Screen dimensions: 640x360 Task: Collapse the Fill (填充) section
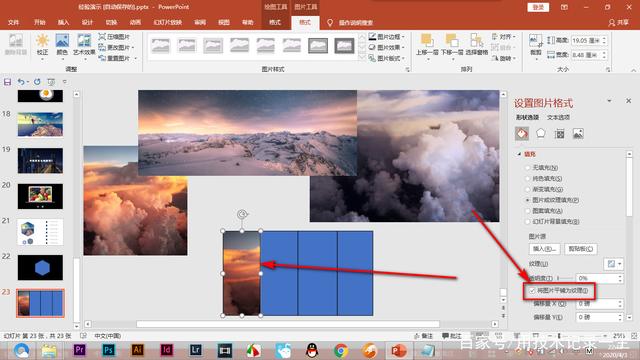coord(519,154)
